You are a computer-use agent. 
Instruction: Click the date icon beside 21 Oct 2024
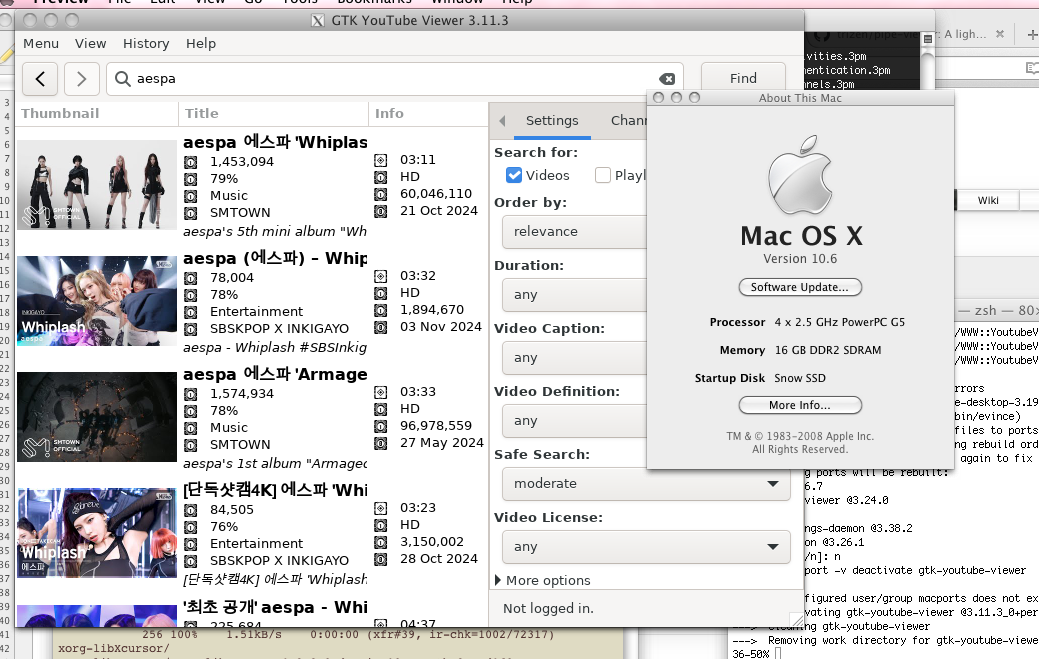[x=380, y=211]
